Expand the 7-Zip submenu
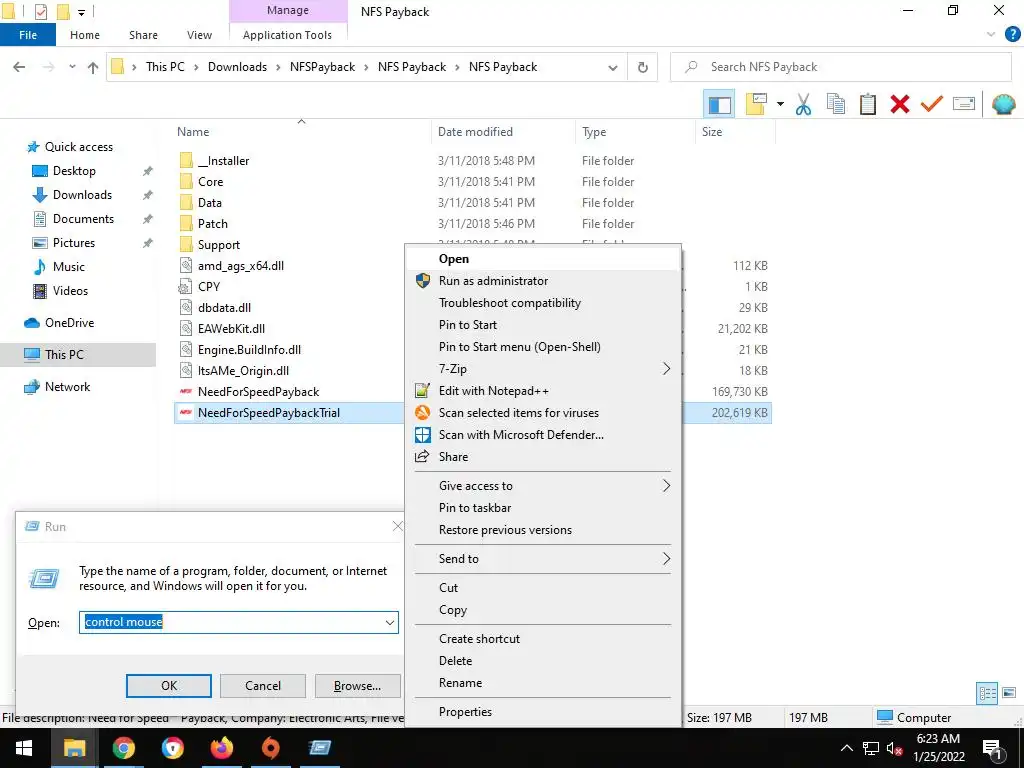 point(543,369)
